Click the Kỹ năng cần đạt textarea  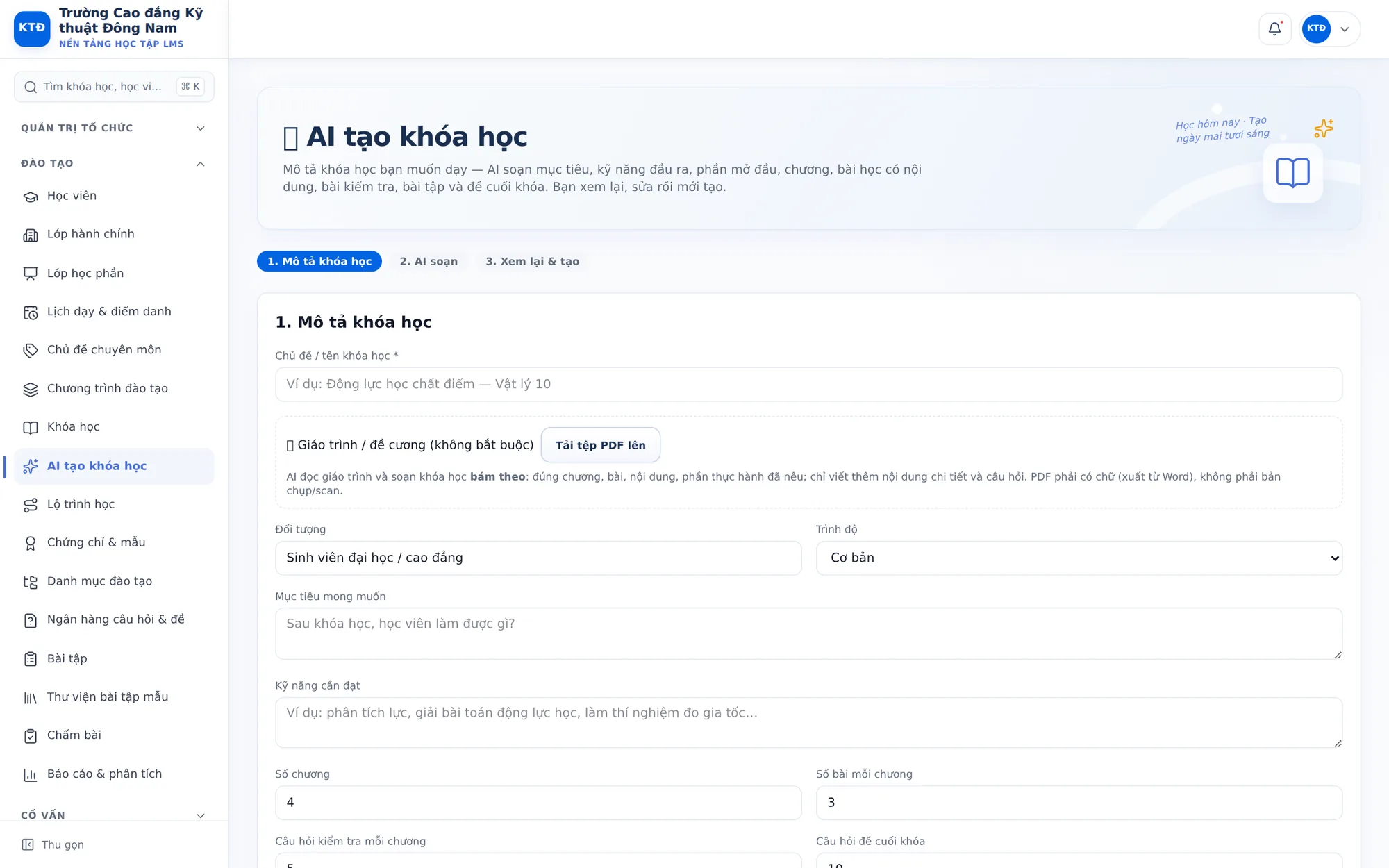pos(808,722)
